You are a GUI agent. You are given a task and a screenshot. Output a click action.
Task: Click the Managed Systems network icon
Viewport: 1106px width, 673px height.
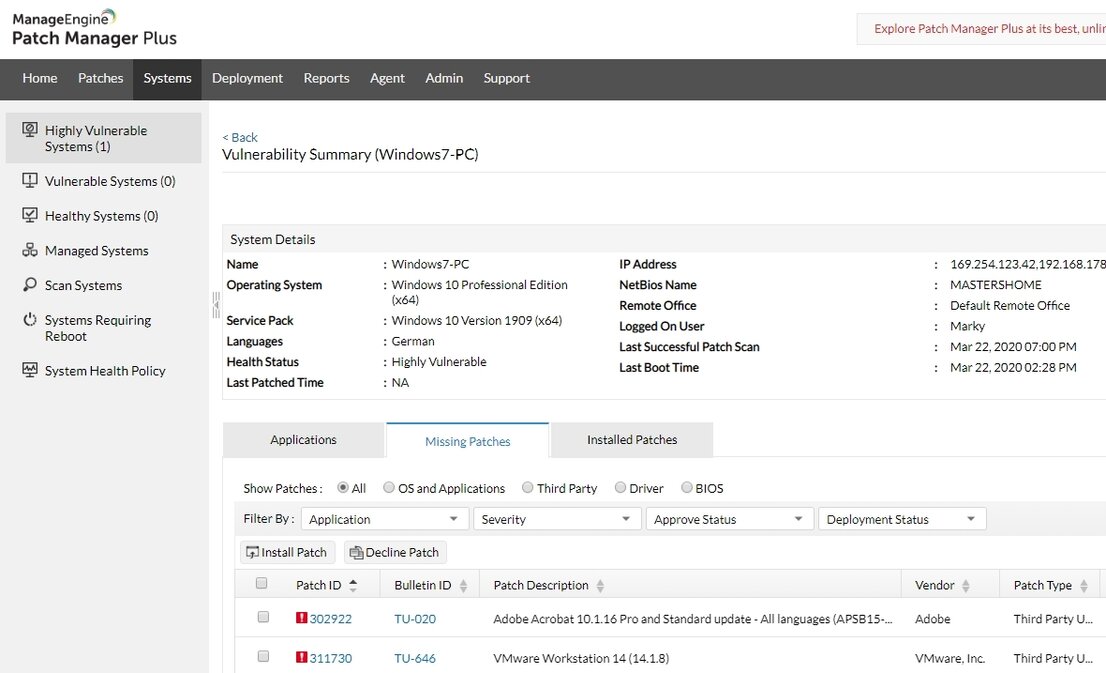pyautogui.click(x=30, y=251)
